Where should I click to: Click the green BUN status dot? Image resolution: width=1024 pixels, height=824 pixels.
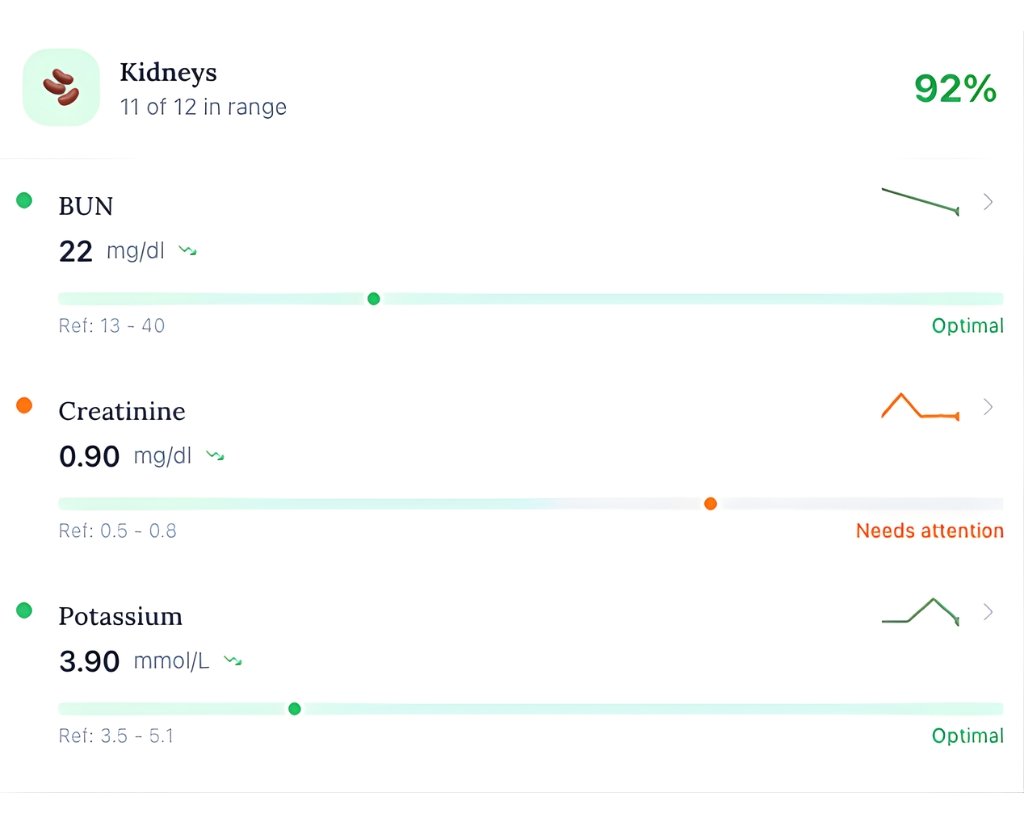pos(25,200)
